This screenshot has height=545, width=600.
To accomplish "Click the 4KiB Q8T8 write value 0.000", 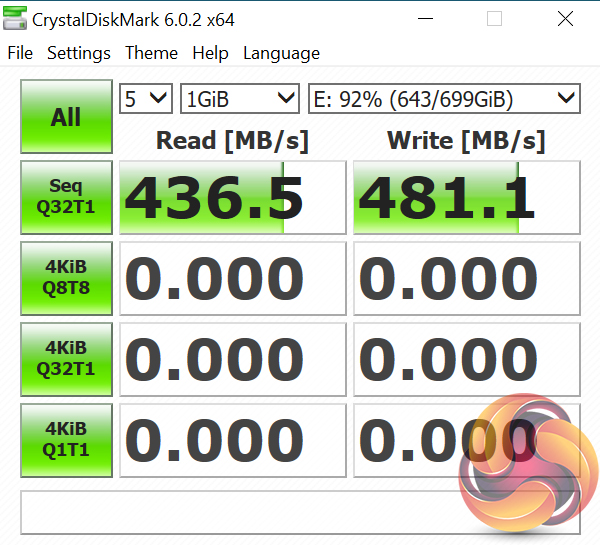I will click(x=467, y=278).
